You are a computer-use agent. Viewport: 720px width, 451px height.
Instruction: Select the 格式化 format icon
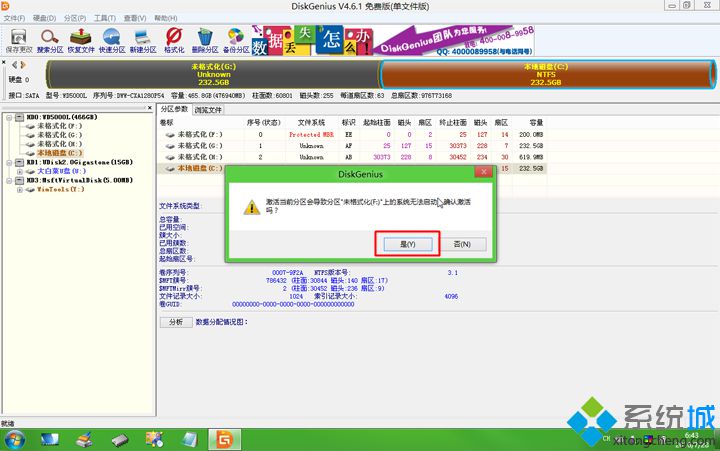tap(174, 40)
